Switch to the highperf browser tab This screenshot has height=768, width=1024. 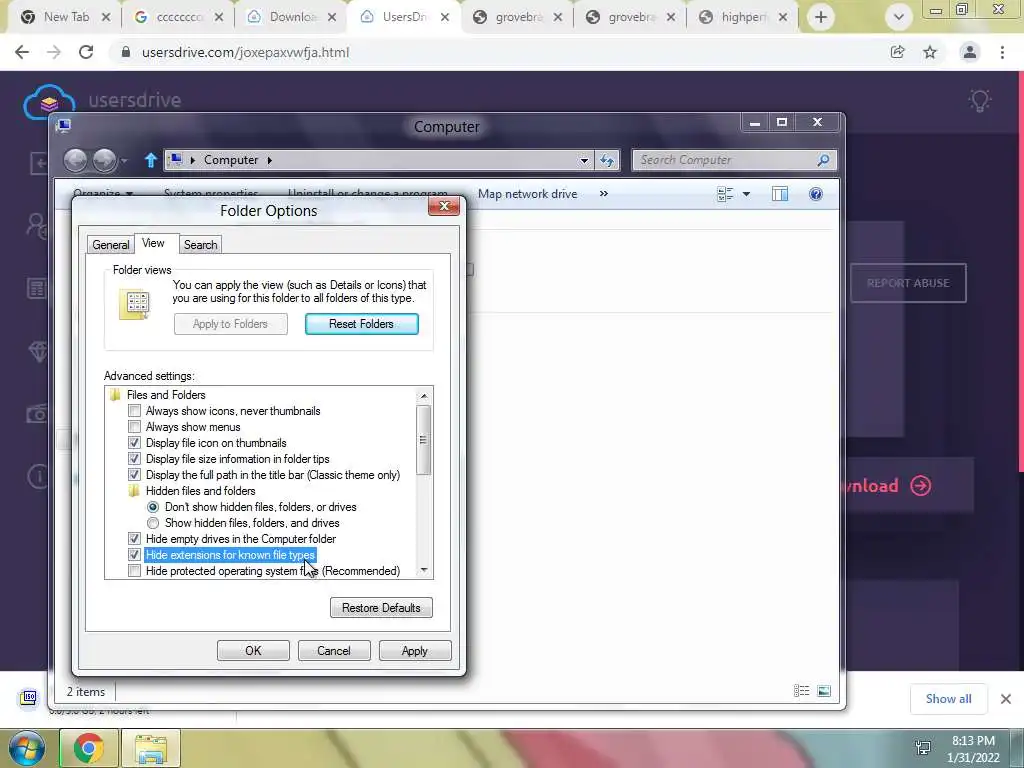pyautogui.click(x=743, y=17)
